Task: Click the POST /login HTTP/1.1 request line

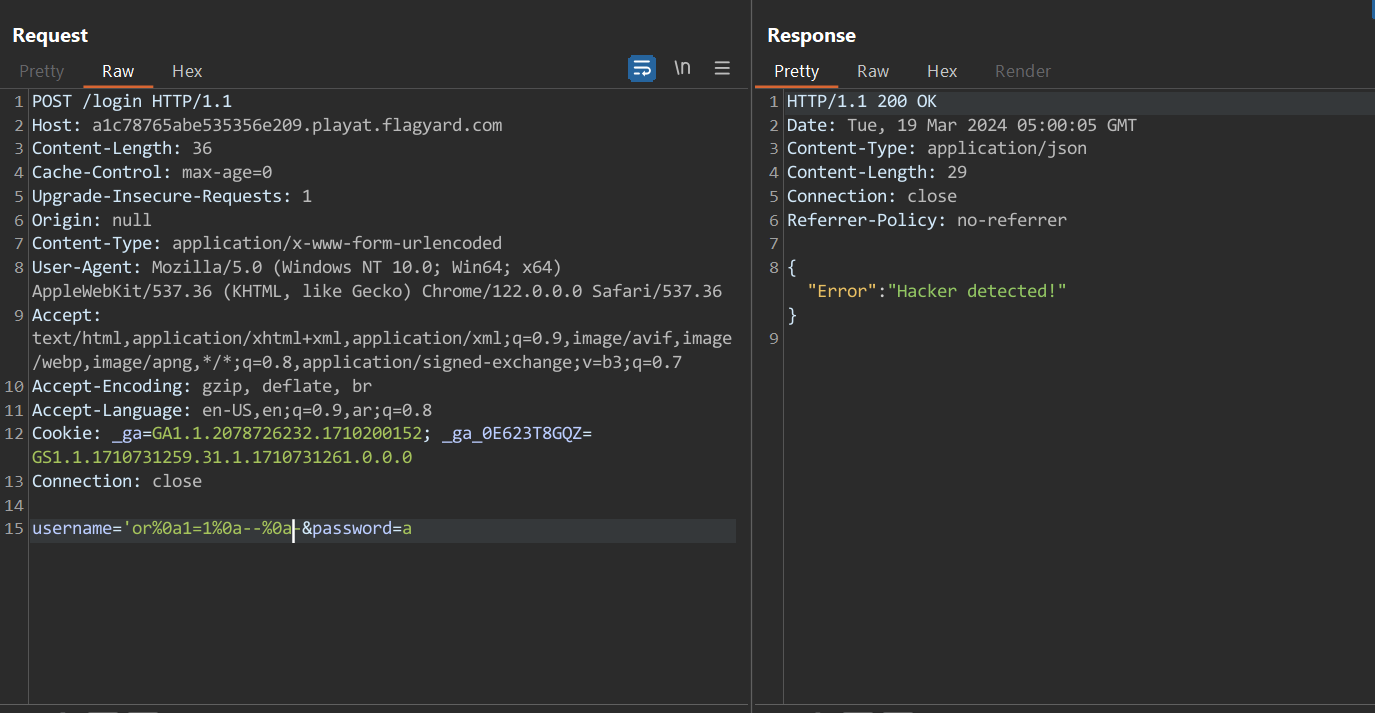Action: tap(132, 102)
